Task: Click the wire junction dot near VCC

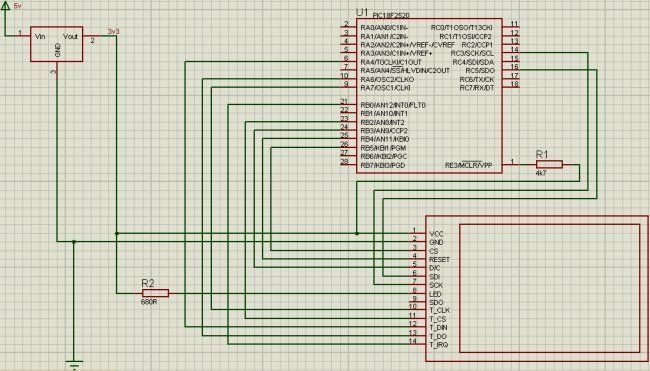Action: pos(357,233)
